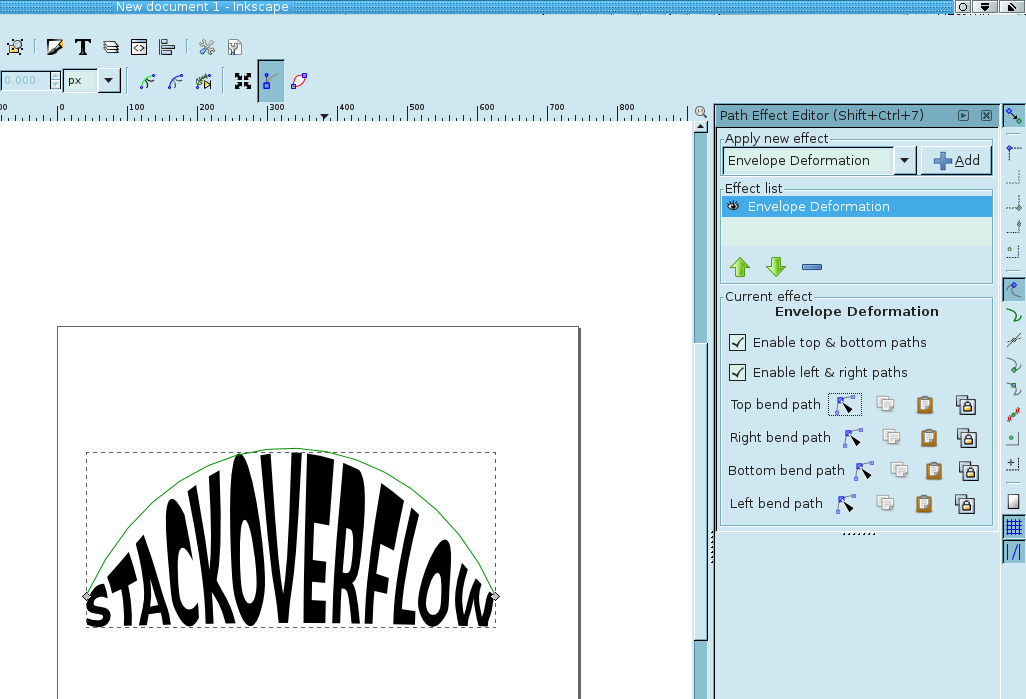Image resolution: width=1026 pixels, height=699 pixels.
Task: Copy the Bottom bend path icon
Action: [899, 471]
